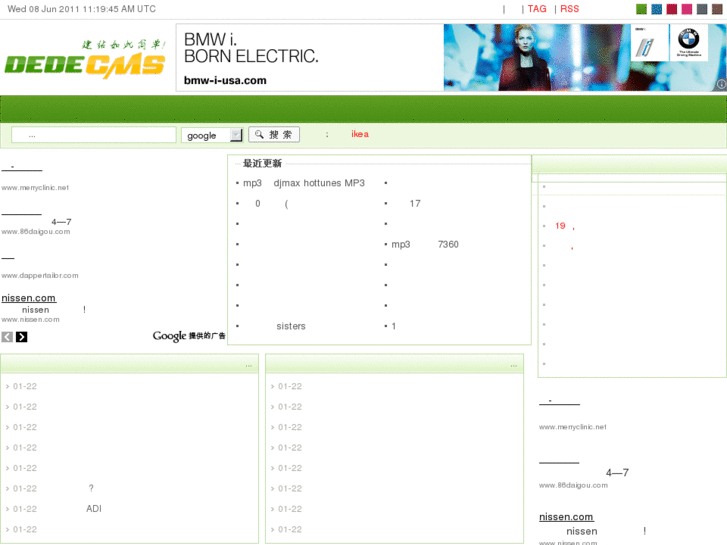Open the nissen.com ad in right column
The width and height of the screenshot is (727, 545).
(566, 517)
